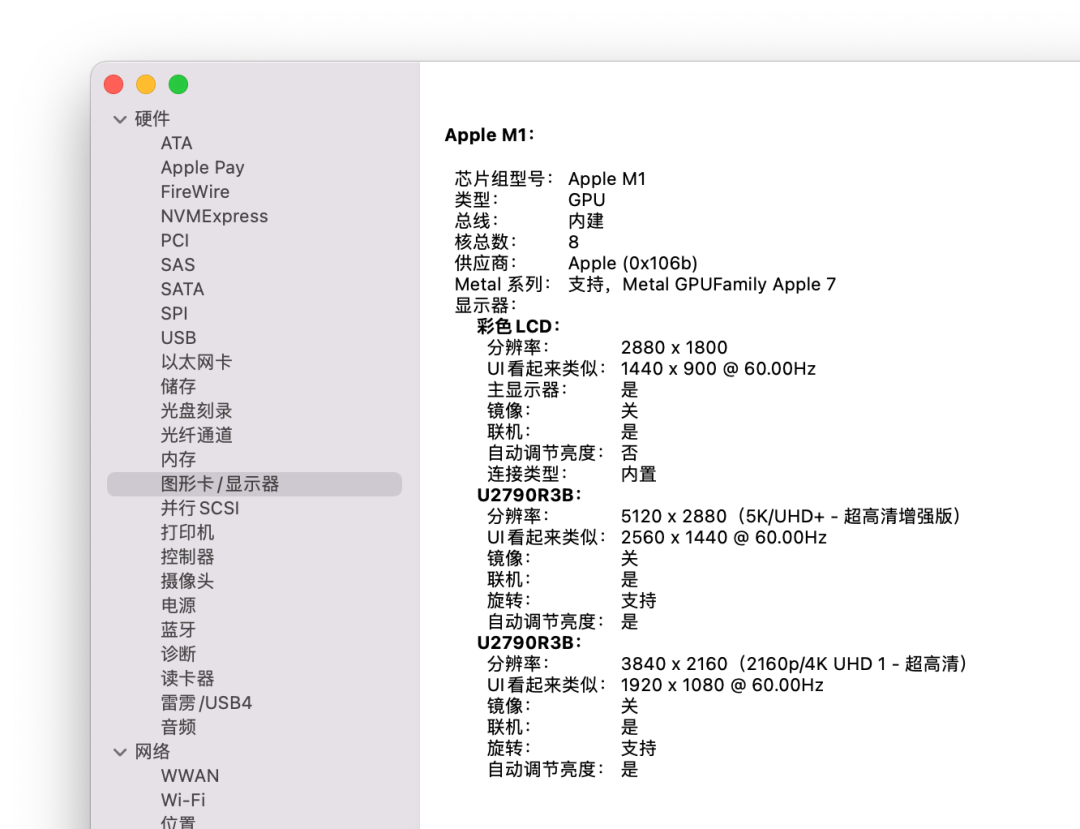Select 读卡器 in the sidebar

click(187, 678)
